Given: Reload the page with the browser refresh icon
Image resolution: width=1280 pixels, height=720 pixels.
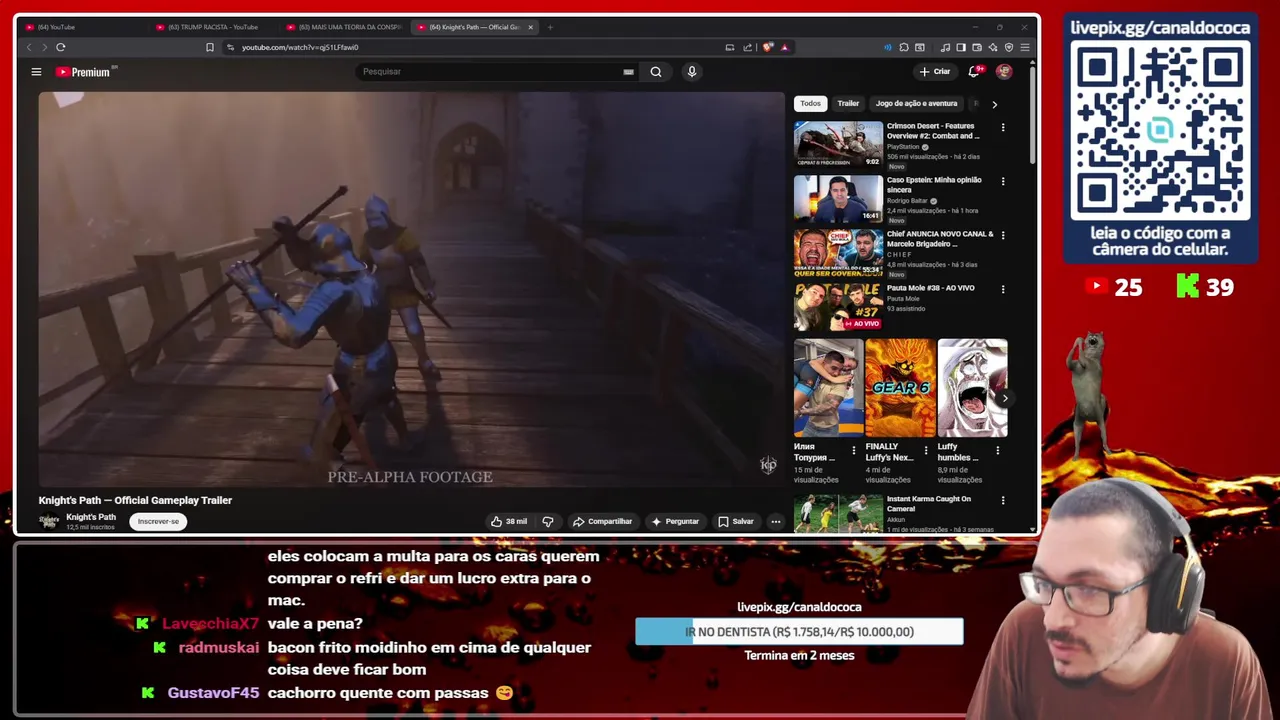Looking at the screenshot, I should pos(61,47).
